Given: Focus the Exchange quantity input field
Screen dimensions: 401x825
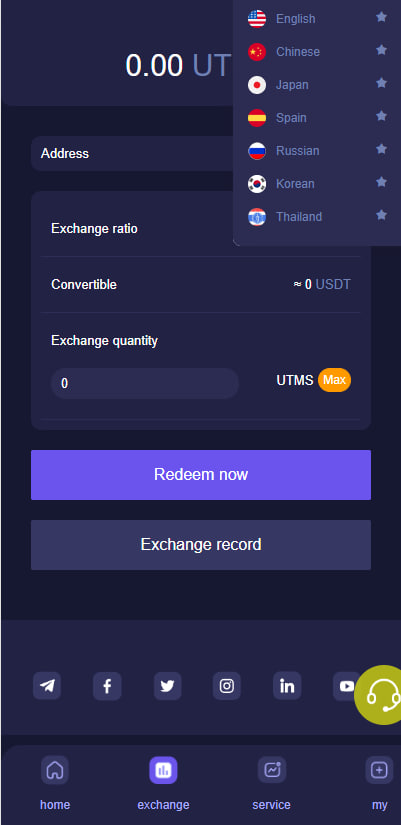Looking at the screenshot, I should 145,383.
